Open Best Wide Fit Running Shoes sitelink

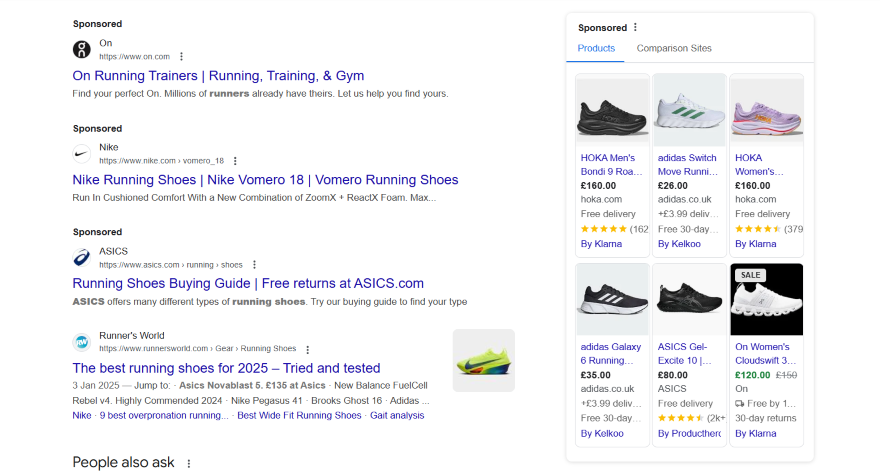[x=299, y=416]
